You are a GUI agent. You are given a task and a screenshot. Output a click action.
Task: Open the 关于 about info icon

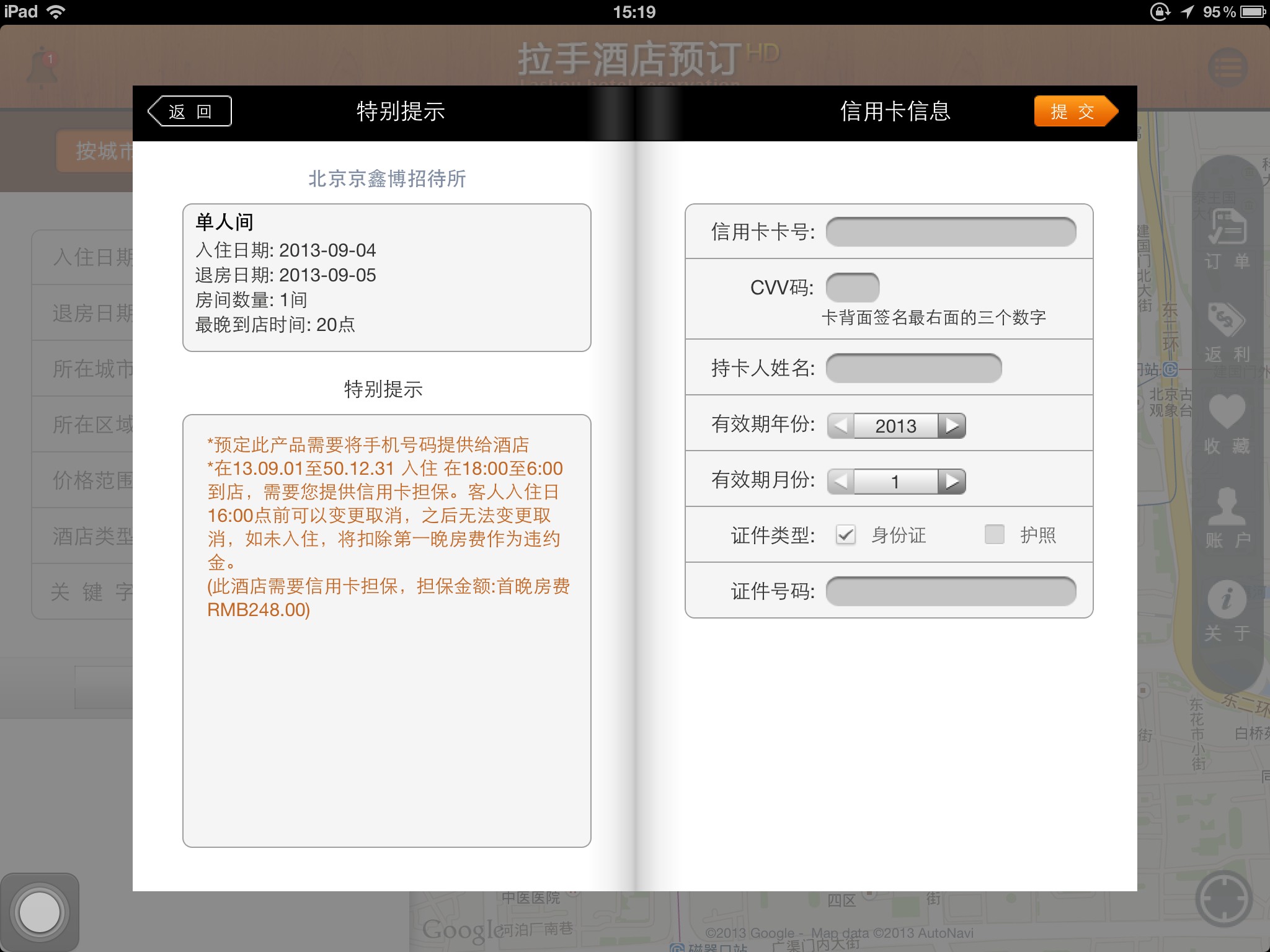coord(1227,599)
